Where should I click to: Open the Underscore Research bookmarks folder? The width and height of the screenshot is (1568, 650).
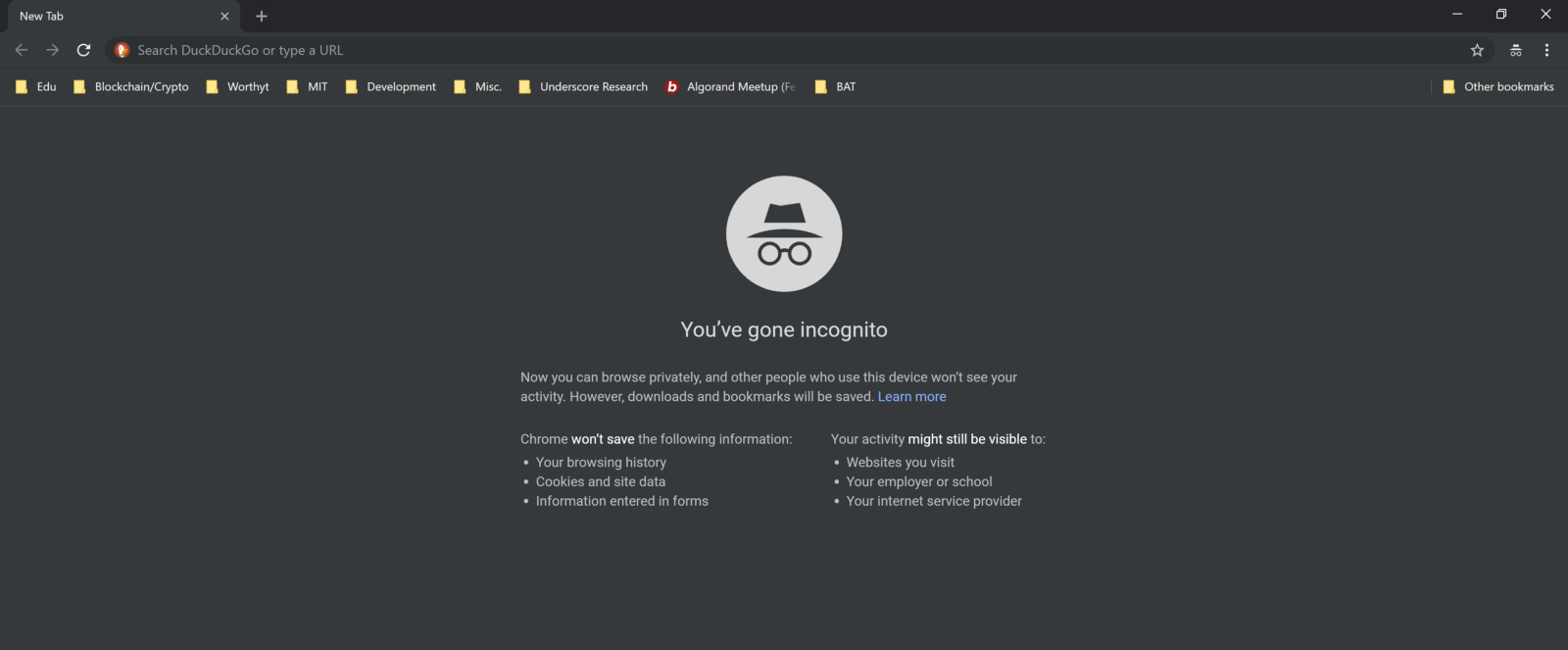pos(583,87)
